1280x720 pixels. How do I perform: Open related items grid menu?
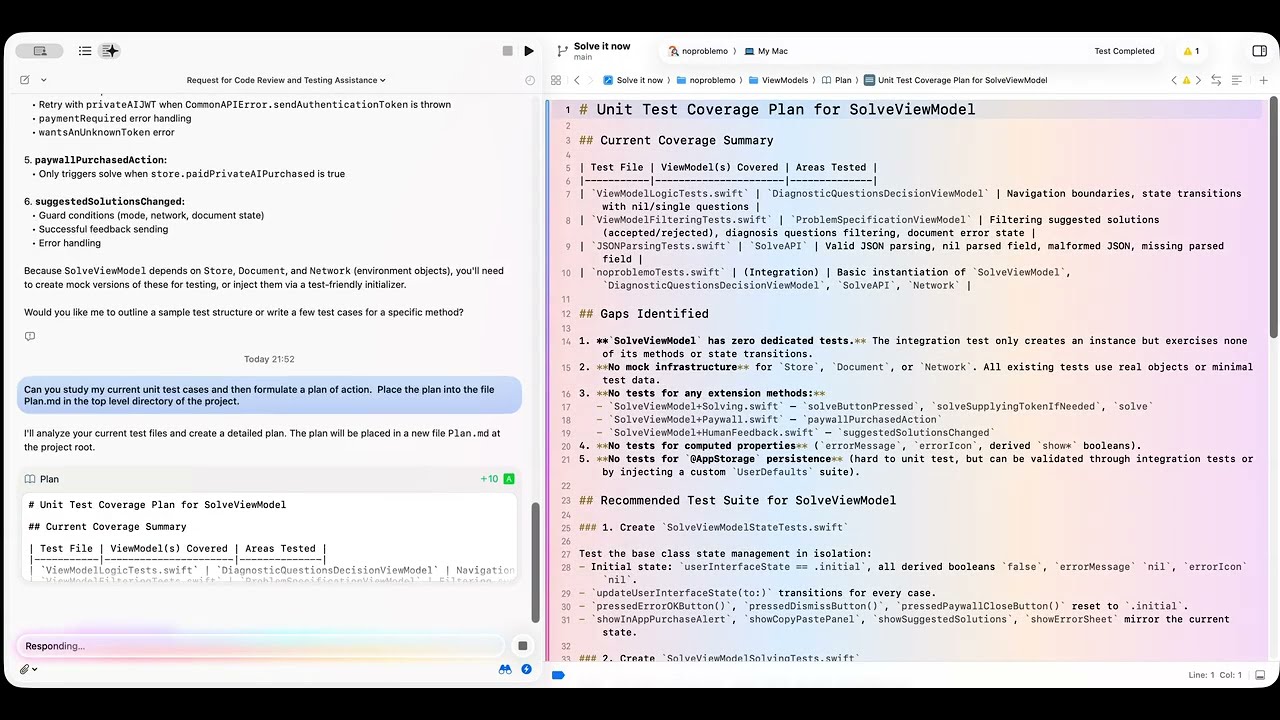tap(558, 80)
